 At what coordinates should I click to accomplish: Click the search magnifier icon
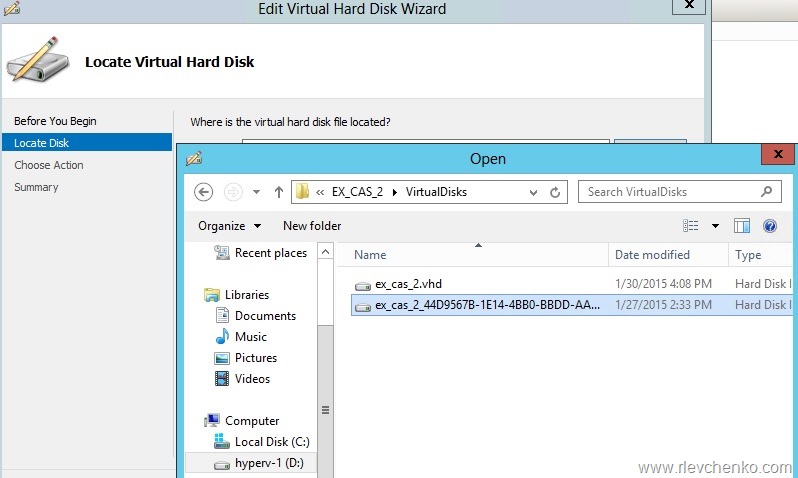click(x=767, y=192)
